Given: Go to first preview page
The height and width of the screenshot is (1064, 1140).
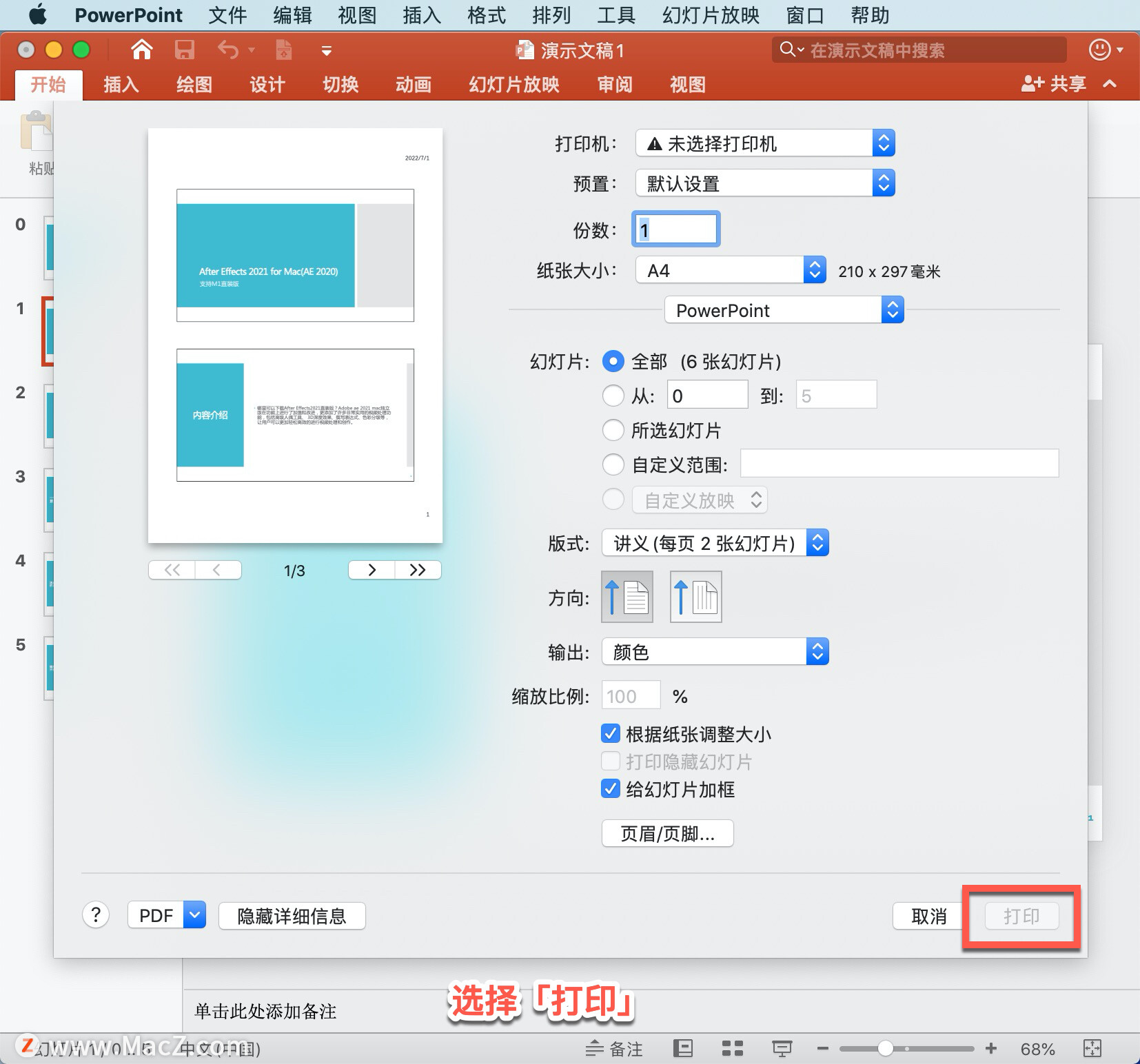Looking at the screenshot, I should pos(172,570).
